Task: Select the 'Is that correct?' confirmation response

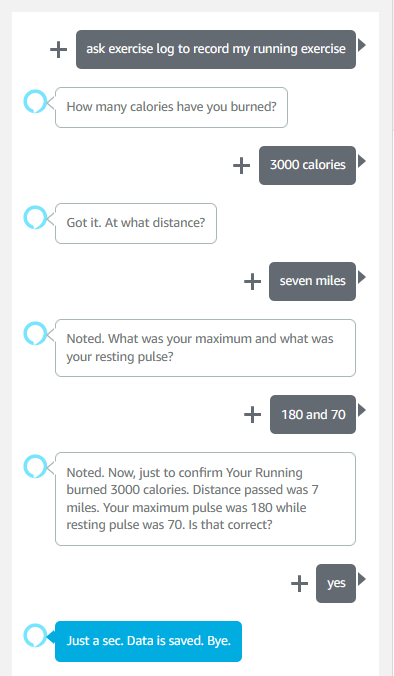Action: [x=205, y=499]
